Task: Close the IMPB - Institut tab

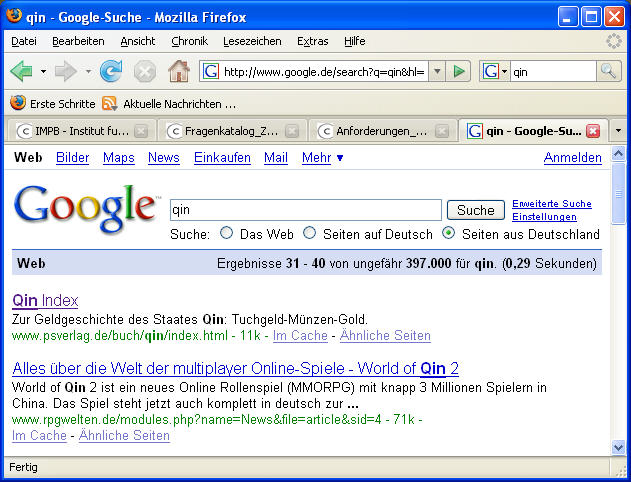Action: pos(141,131)
